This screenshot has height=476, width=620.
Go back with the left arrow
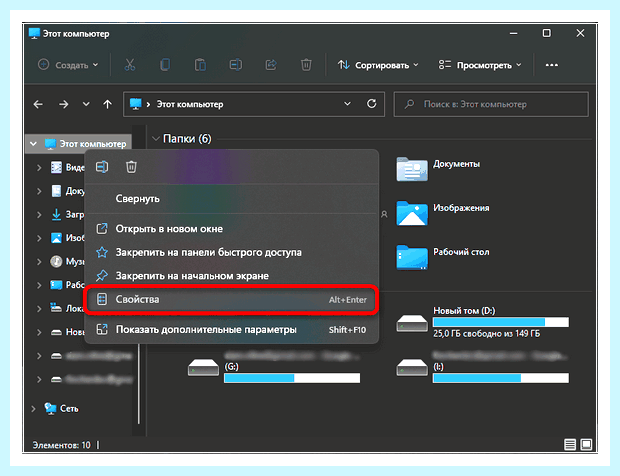[38, 104]
